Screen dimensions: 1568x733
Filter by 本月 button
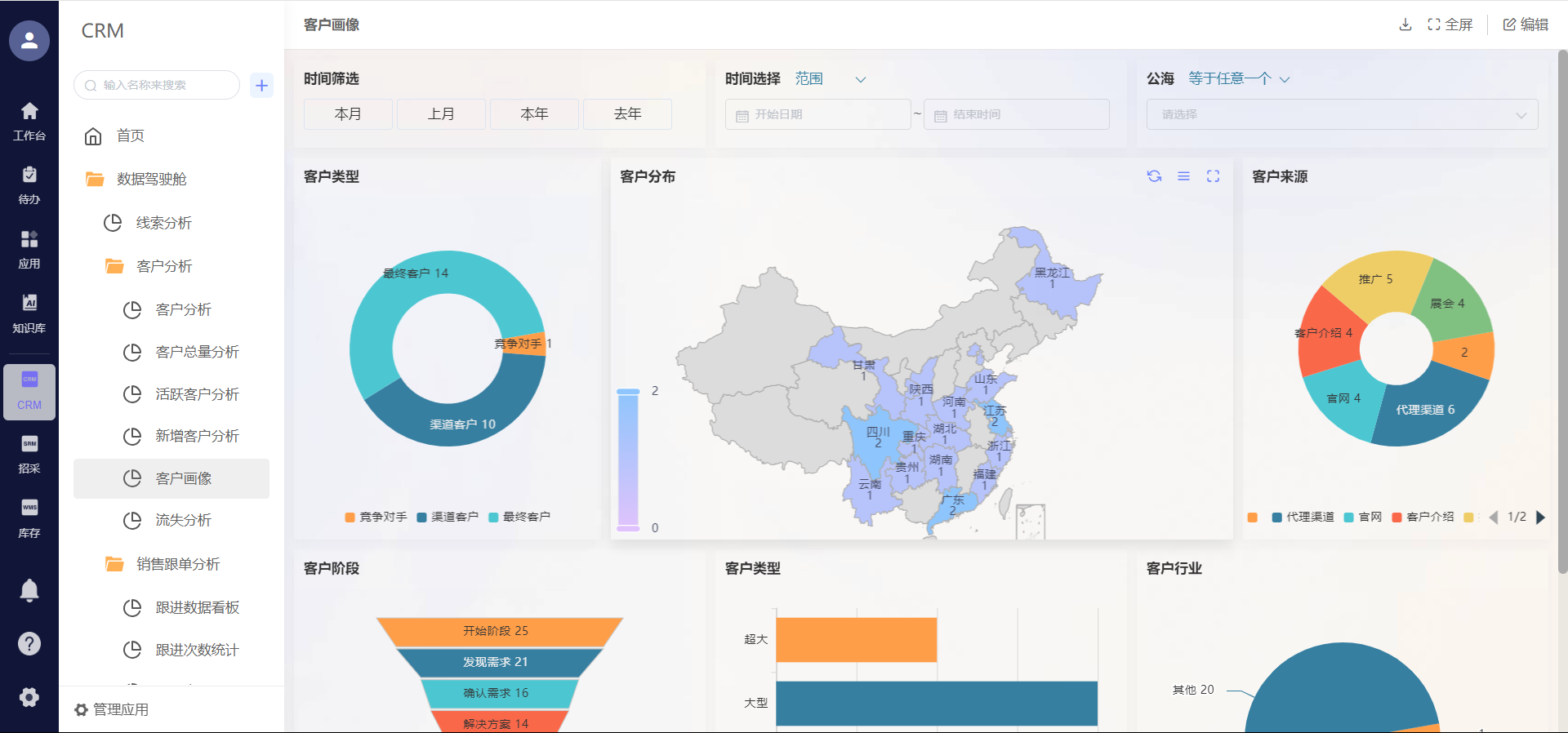coord(348,114)
